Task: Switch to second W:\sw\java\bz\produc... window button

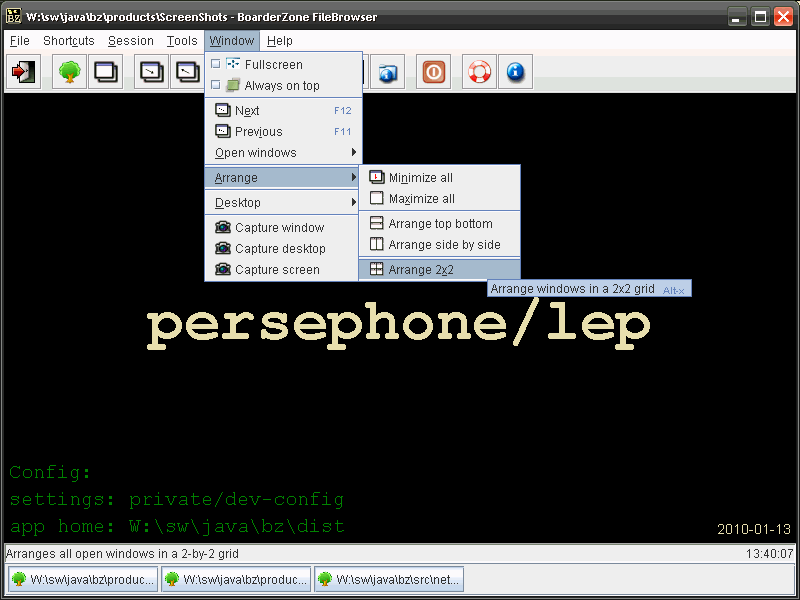Action: pos(236,579)
